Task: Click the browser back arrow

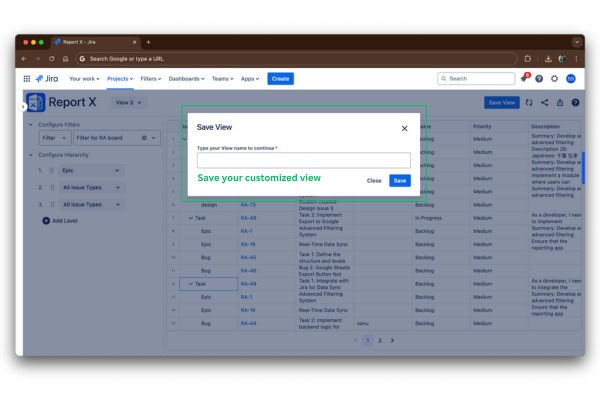Action: [24, 59]
